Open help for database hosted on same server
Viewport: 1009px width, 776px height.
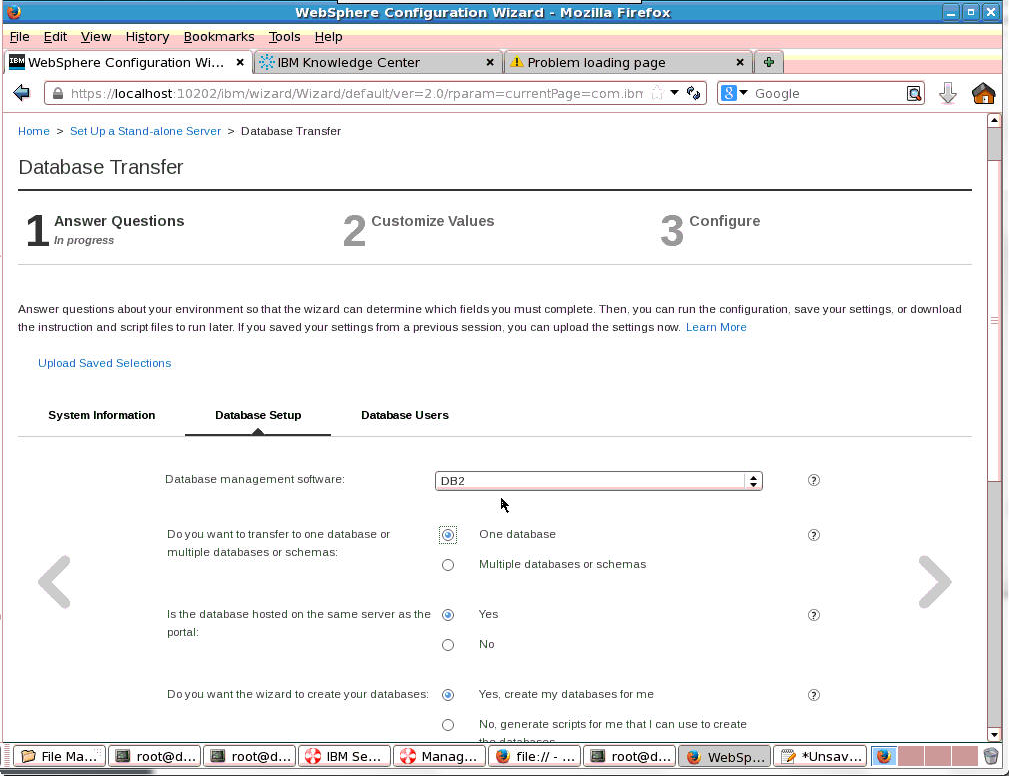[813, 615]
